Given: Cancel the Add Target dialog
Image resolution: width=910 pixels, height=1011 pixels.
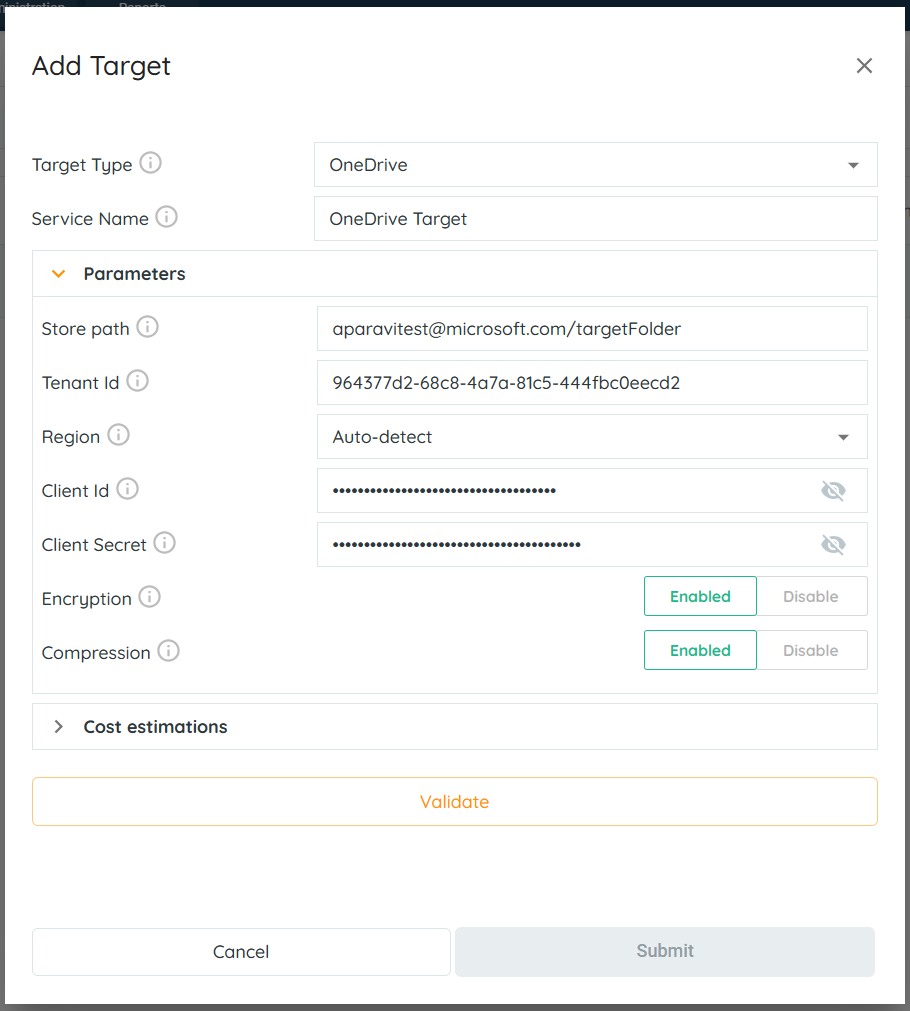Looking at the screenshot, I should point(241,952).
